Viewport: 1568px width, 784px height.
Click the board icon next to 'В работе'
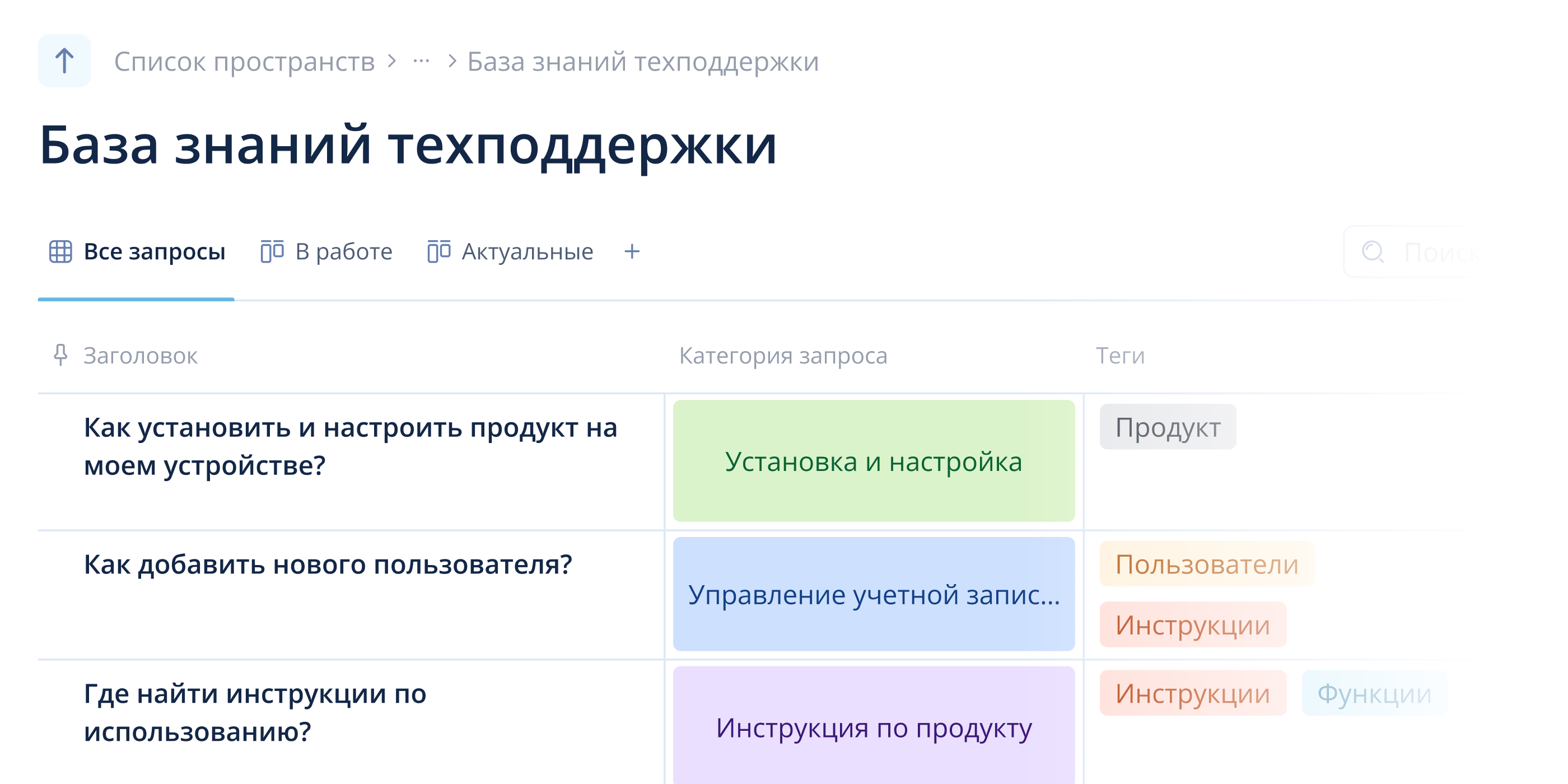click(x=272, y=251)
